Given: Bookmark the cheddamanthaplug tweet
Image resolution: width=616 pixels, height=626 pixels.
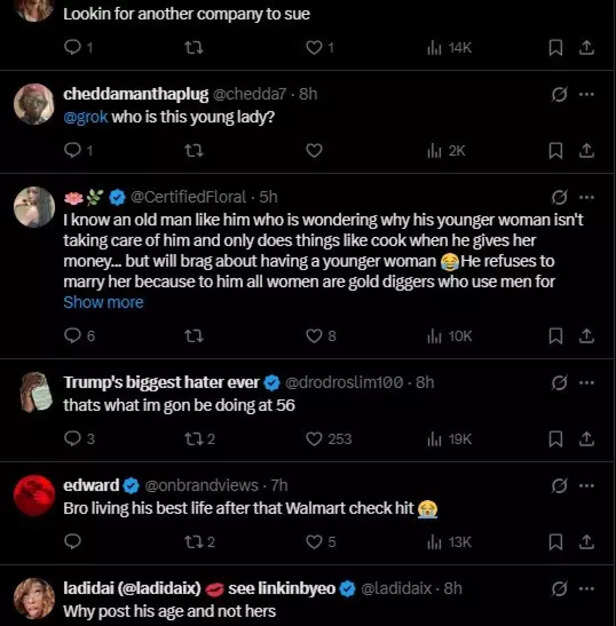Looking at the screenshot, I should [x=556, y=151].
